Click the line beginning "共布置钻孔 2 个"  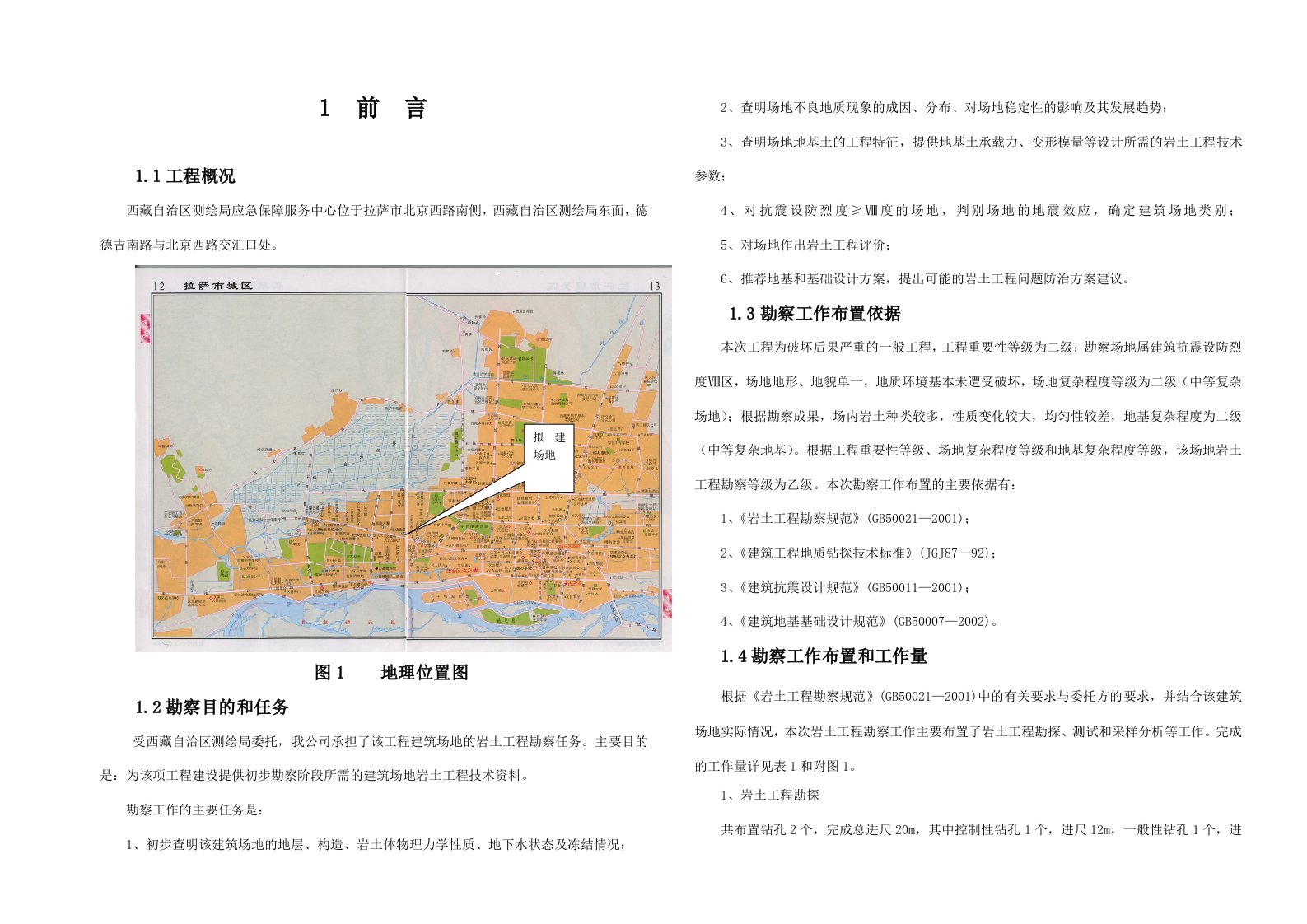coord(982,830)
